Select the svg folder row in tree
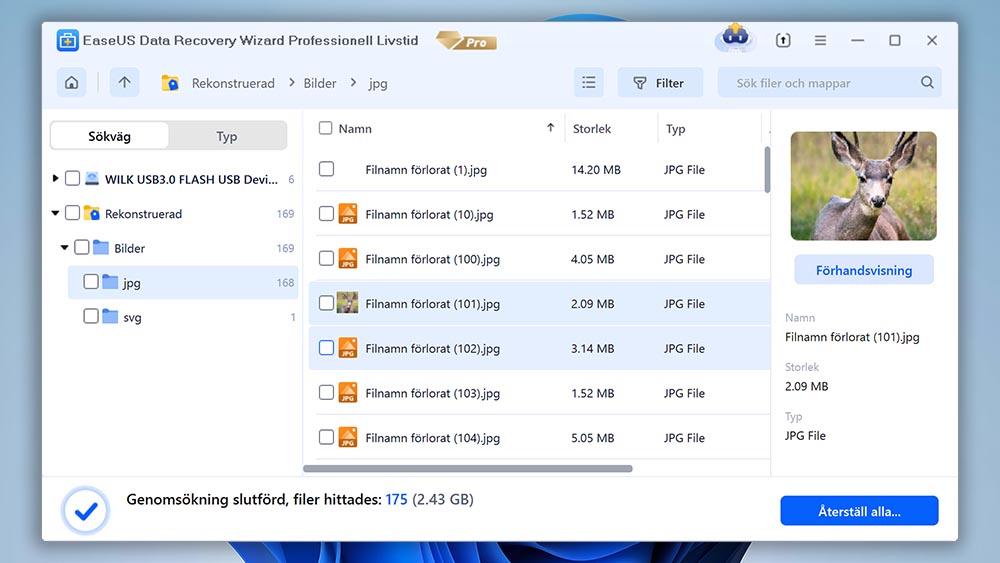 pos(183,316)
